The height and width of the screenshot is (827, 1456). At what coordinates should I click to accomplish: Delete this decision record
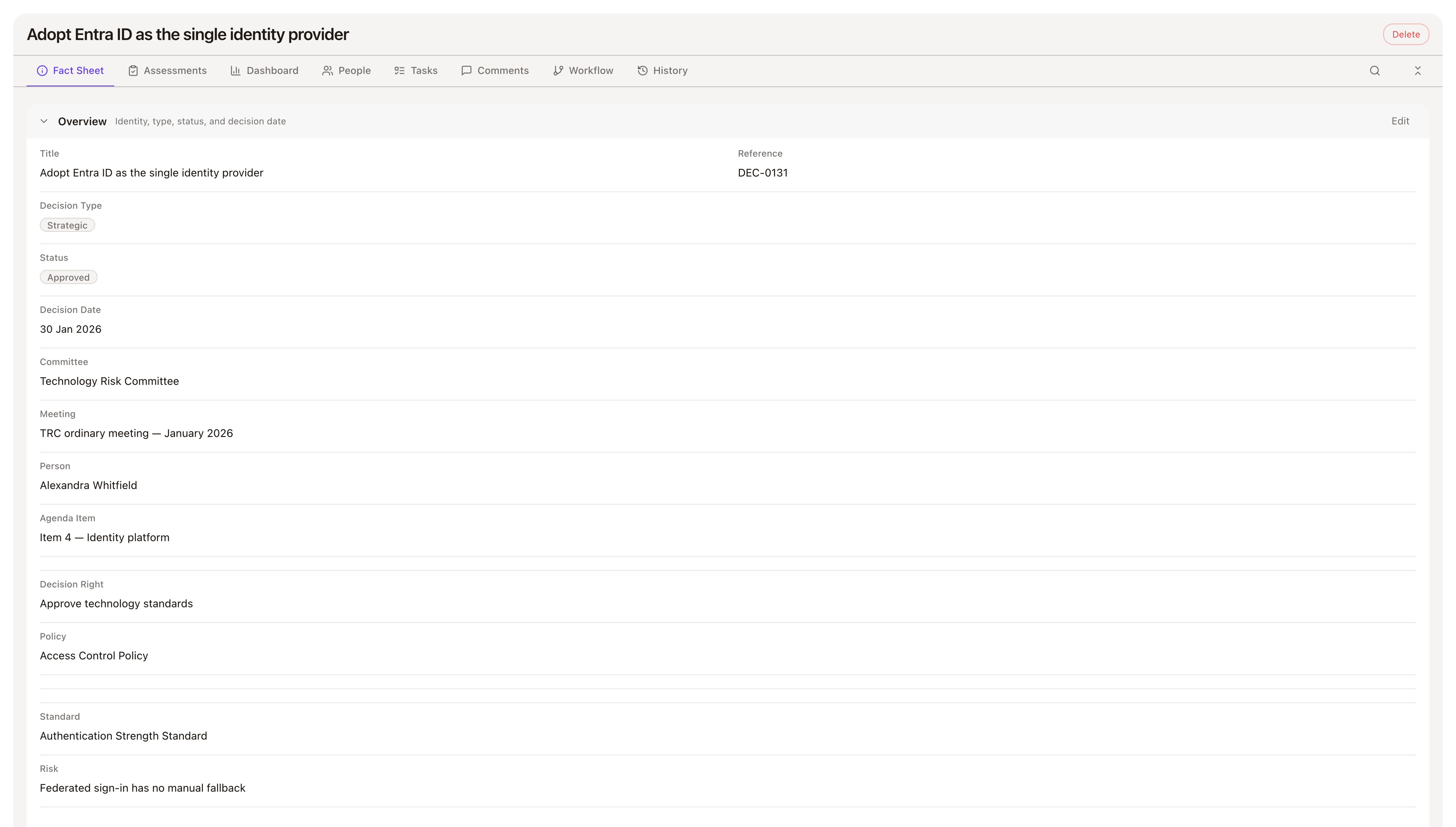tap(1406, 34)
